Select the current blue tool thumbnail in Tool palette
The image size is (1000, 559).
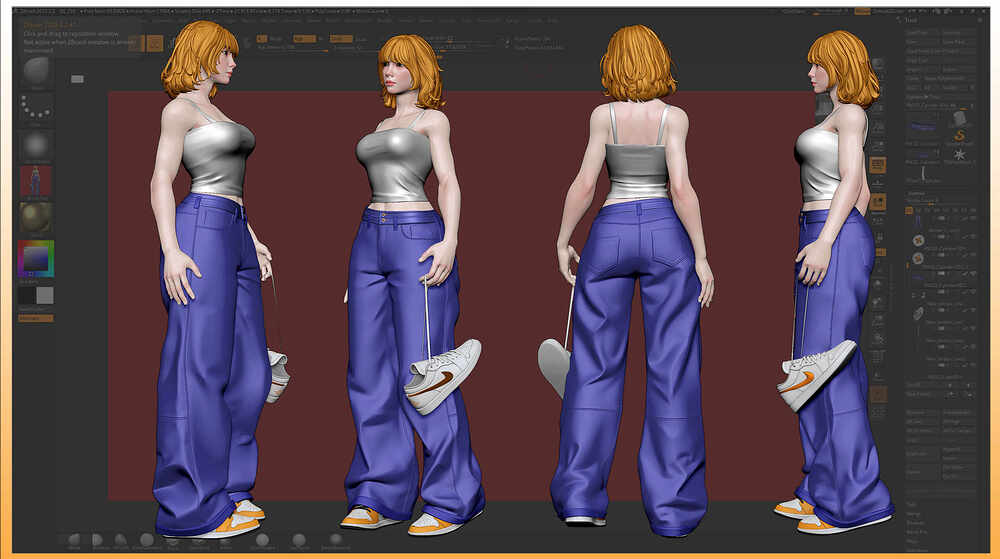[x=922, y=126]
